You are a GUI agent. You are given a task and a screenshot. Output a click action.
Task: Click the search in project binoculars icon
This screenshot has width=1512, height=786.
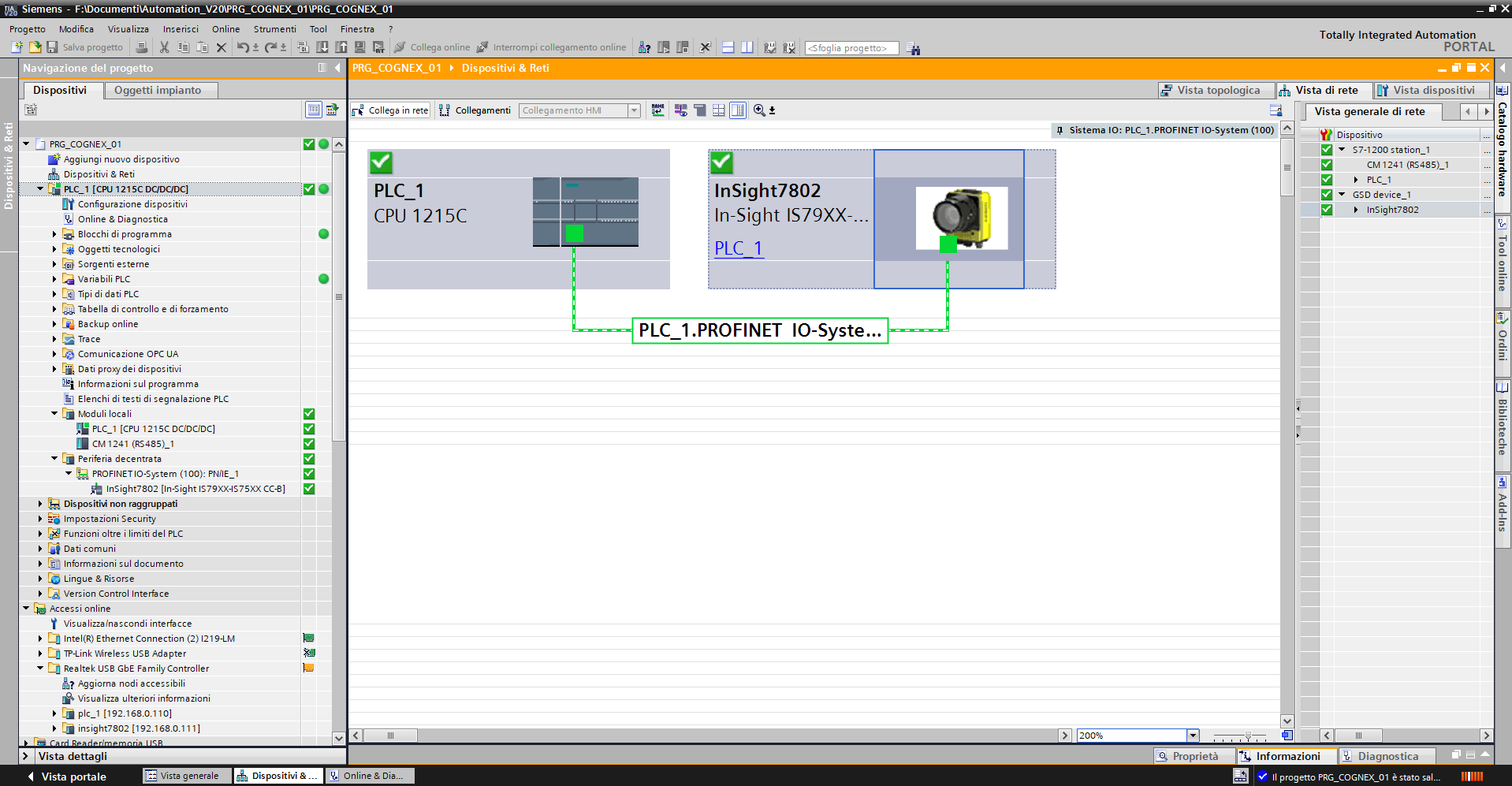click(x=913, y=49)
